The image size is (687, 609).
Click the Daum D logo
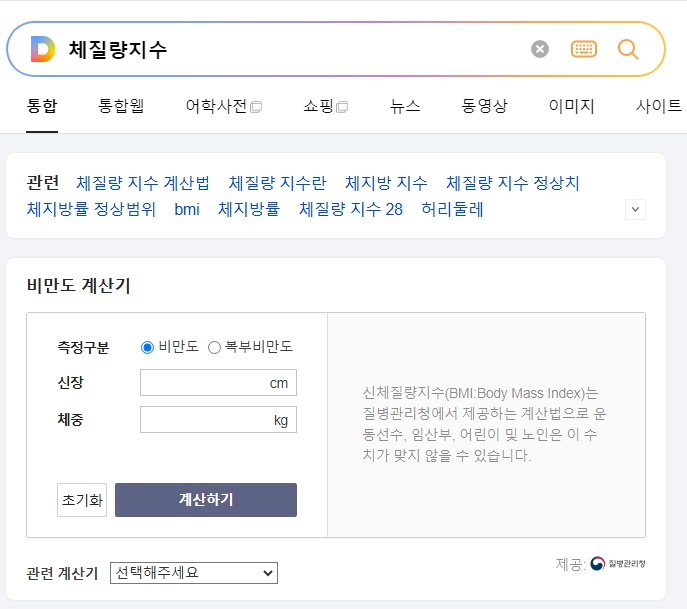coord(43,49)
